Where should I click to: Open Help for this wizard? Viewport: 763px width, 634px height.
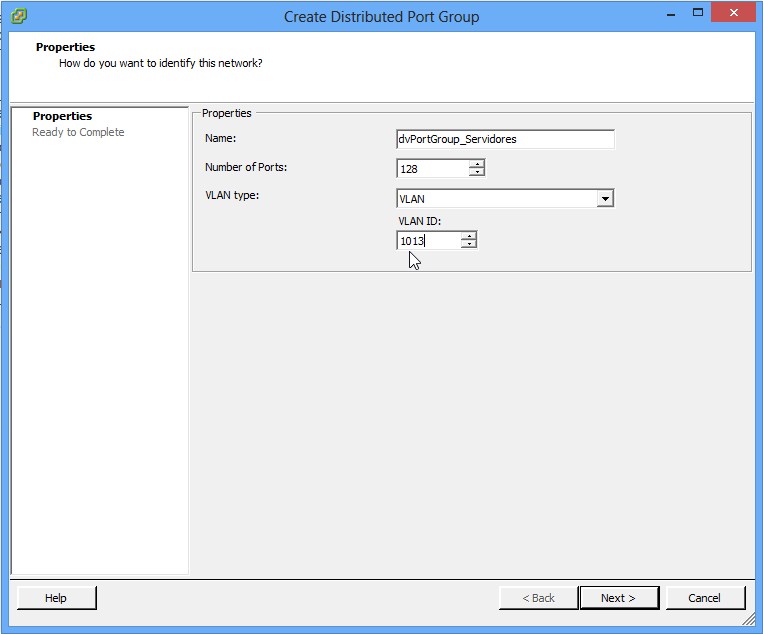[x=56, y=598]
